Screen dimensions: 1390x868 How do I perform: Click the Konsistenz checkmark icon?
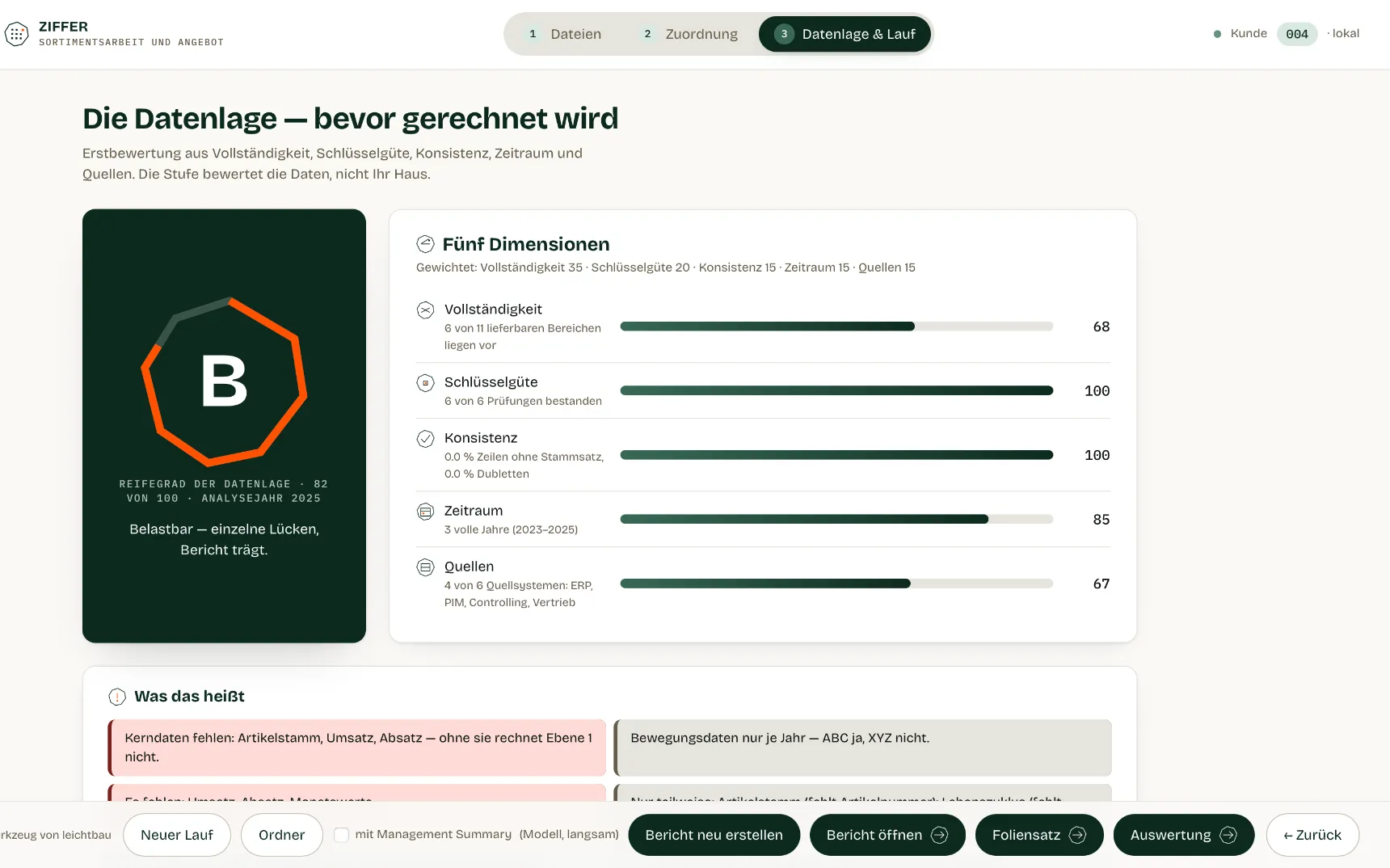tap(425, 438)
